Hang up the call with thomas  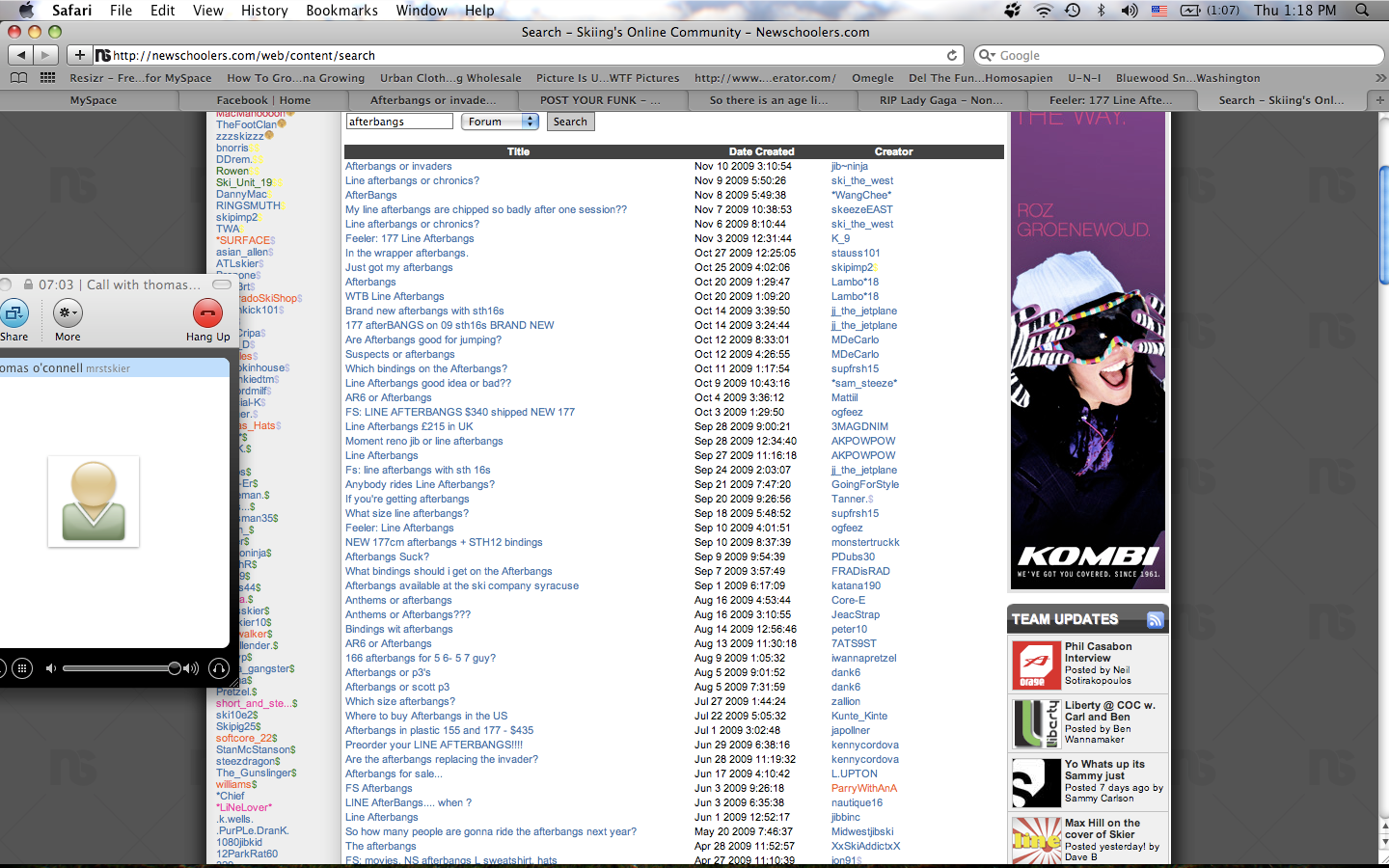207,313
